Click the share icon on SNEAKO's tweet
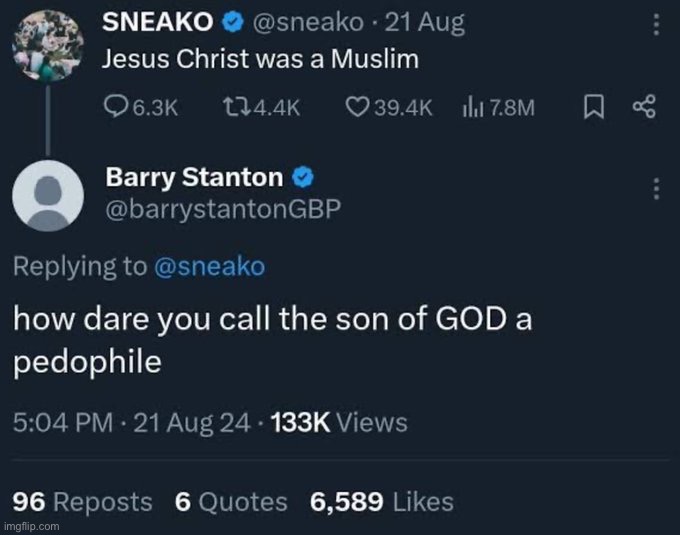Screen dimensions: 680x535 tap(643, 106)
